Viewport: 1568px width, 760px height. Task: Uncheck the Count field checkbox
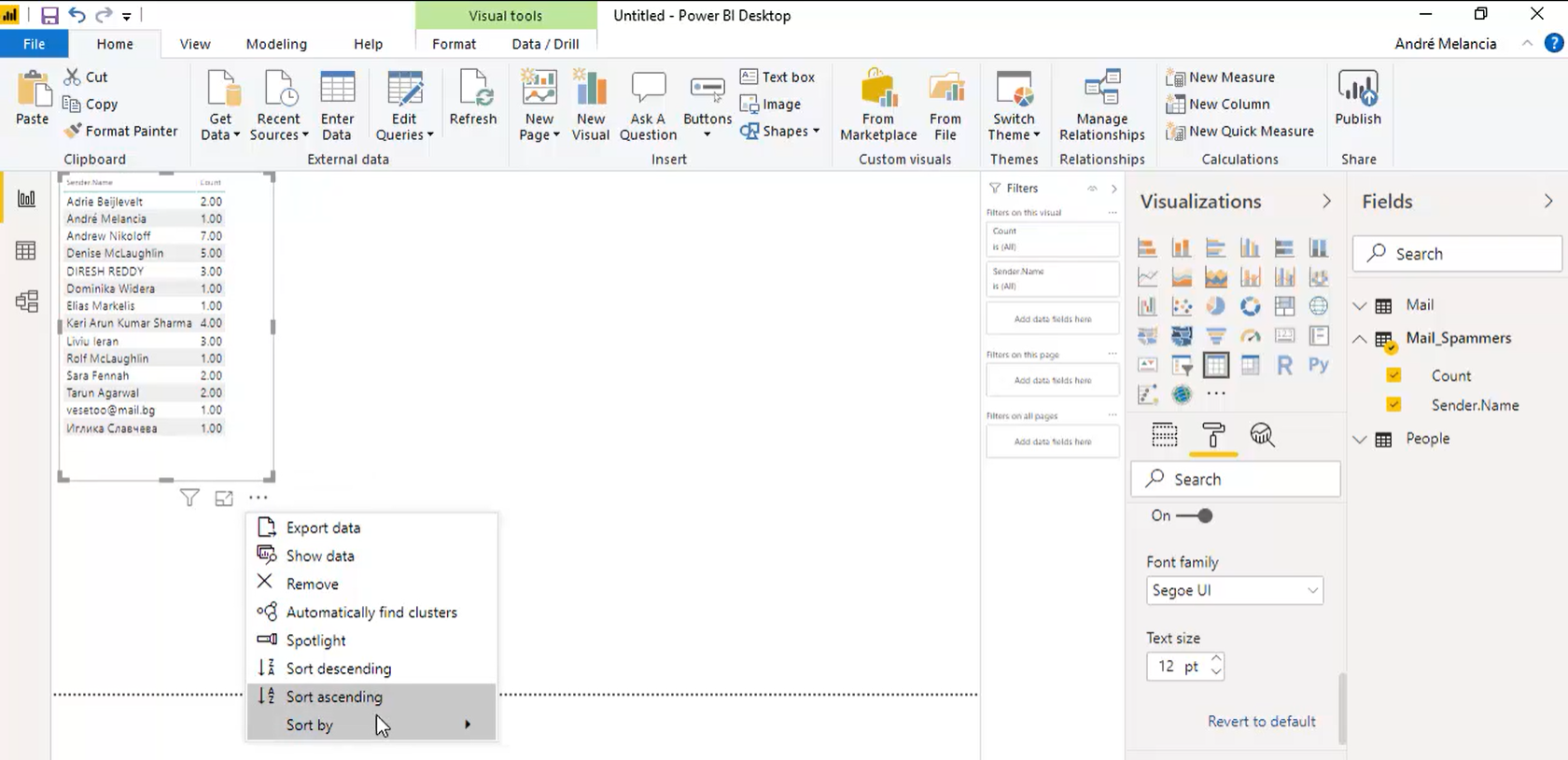pos(1393,375)
